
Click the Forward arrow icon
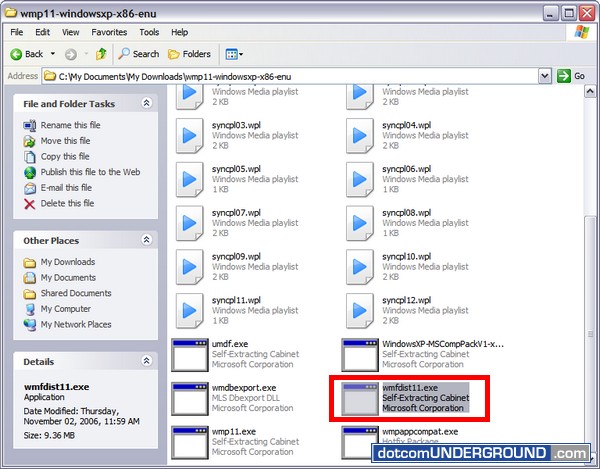pos(70,54)
